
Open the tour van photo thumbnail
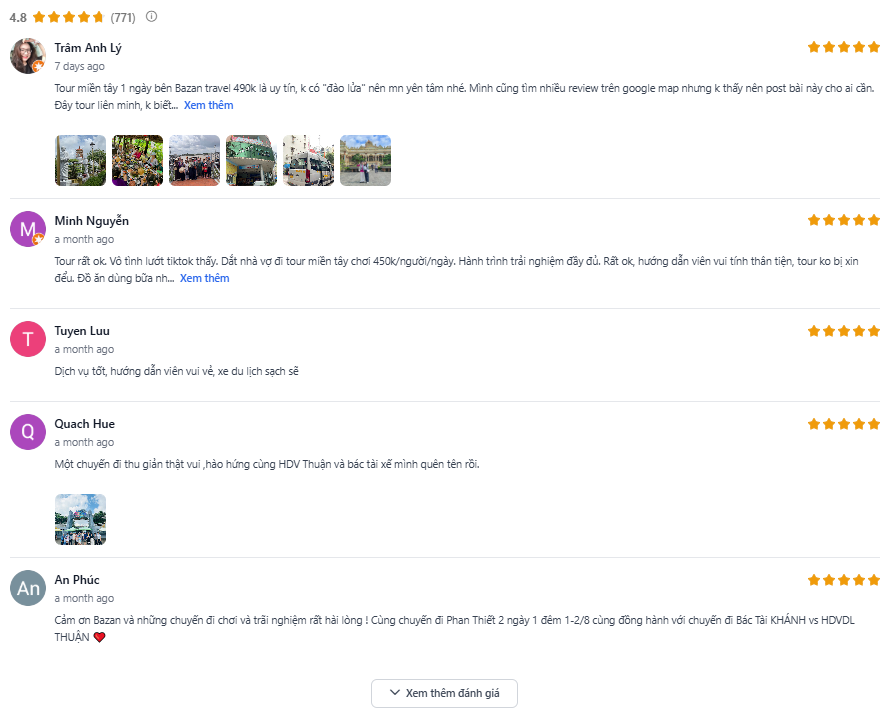pos(308,160)
